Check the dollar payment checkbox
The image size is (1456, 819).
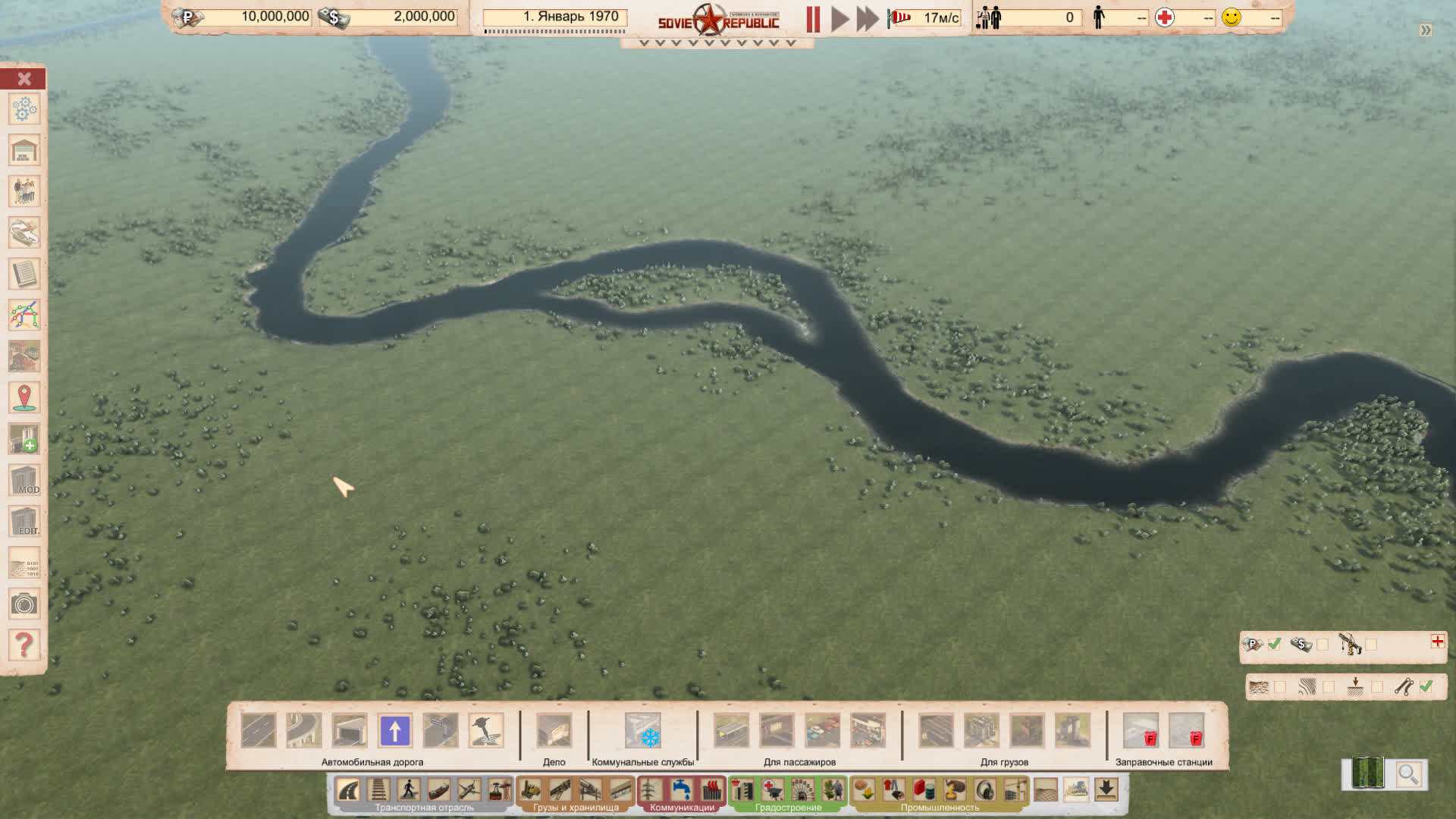(x=1323, y=645)
